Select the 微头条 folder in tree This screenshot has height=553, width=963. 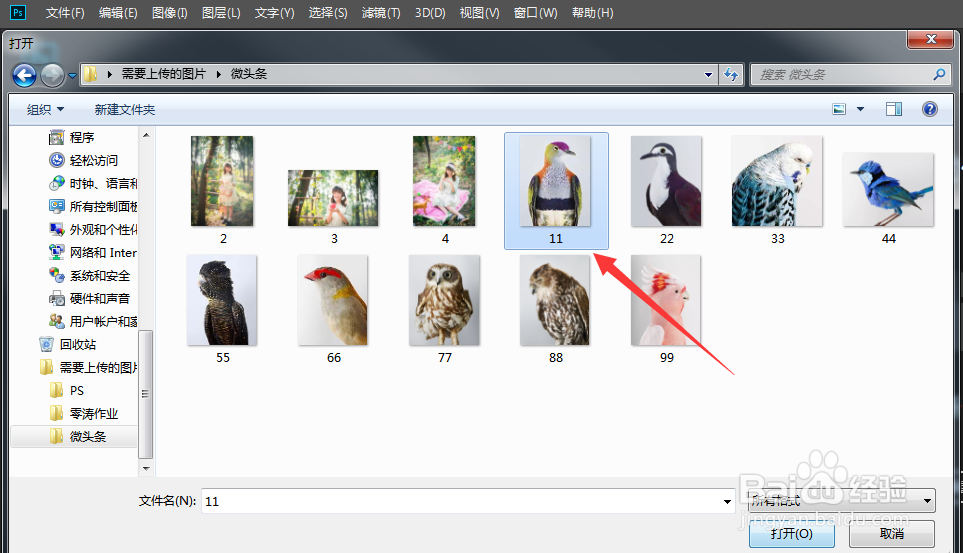(x=87, y=436)
